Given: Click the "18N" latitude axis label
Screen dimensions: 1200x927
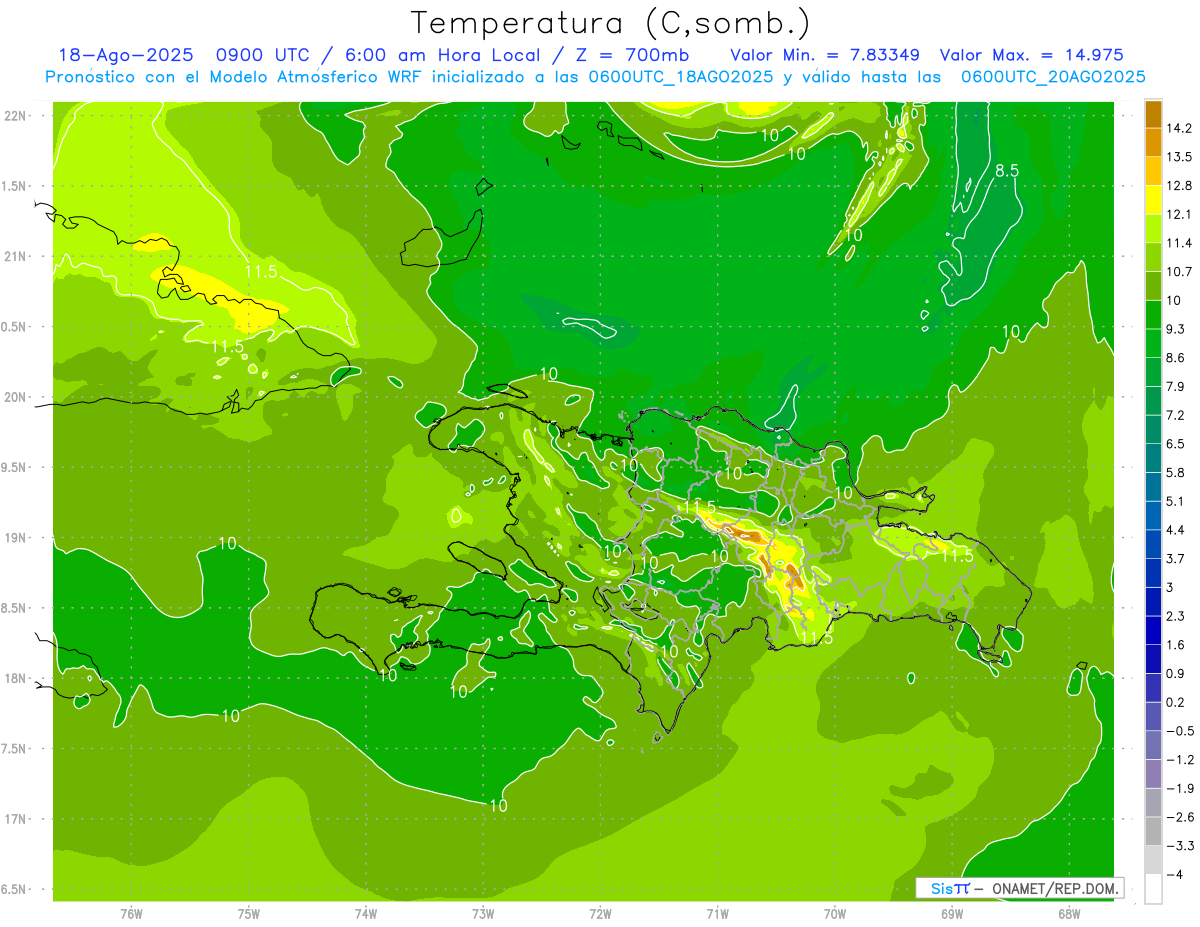Looking at the screenshot, I should click(16, 678).
